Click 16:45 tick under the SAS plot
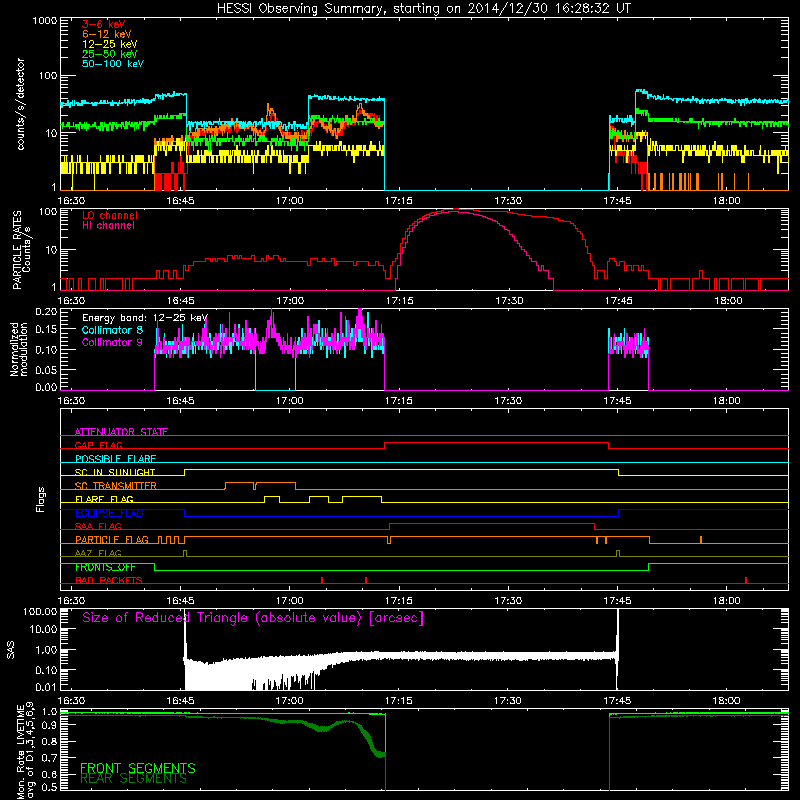This screenshot has width=800, height=800. pos(180,701)
